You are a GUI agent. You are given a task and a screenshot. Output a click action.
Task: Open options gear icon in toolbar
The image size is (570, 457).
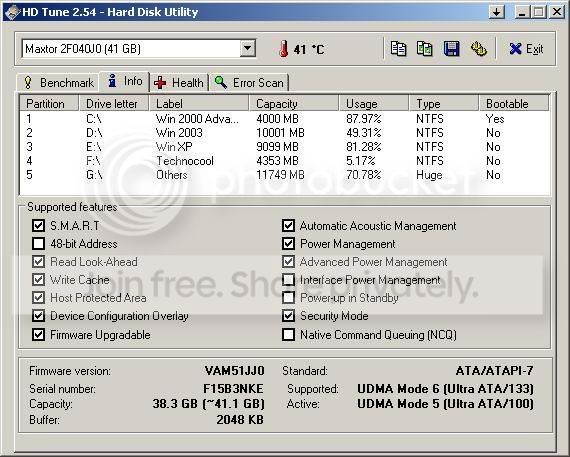(478, 49)
